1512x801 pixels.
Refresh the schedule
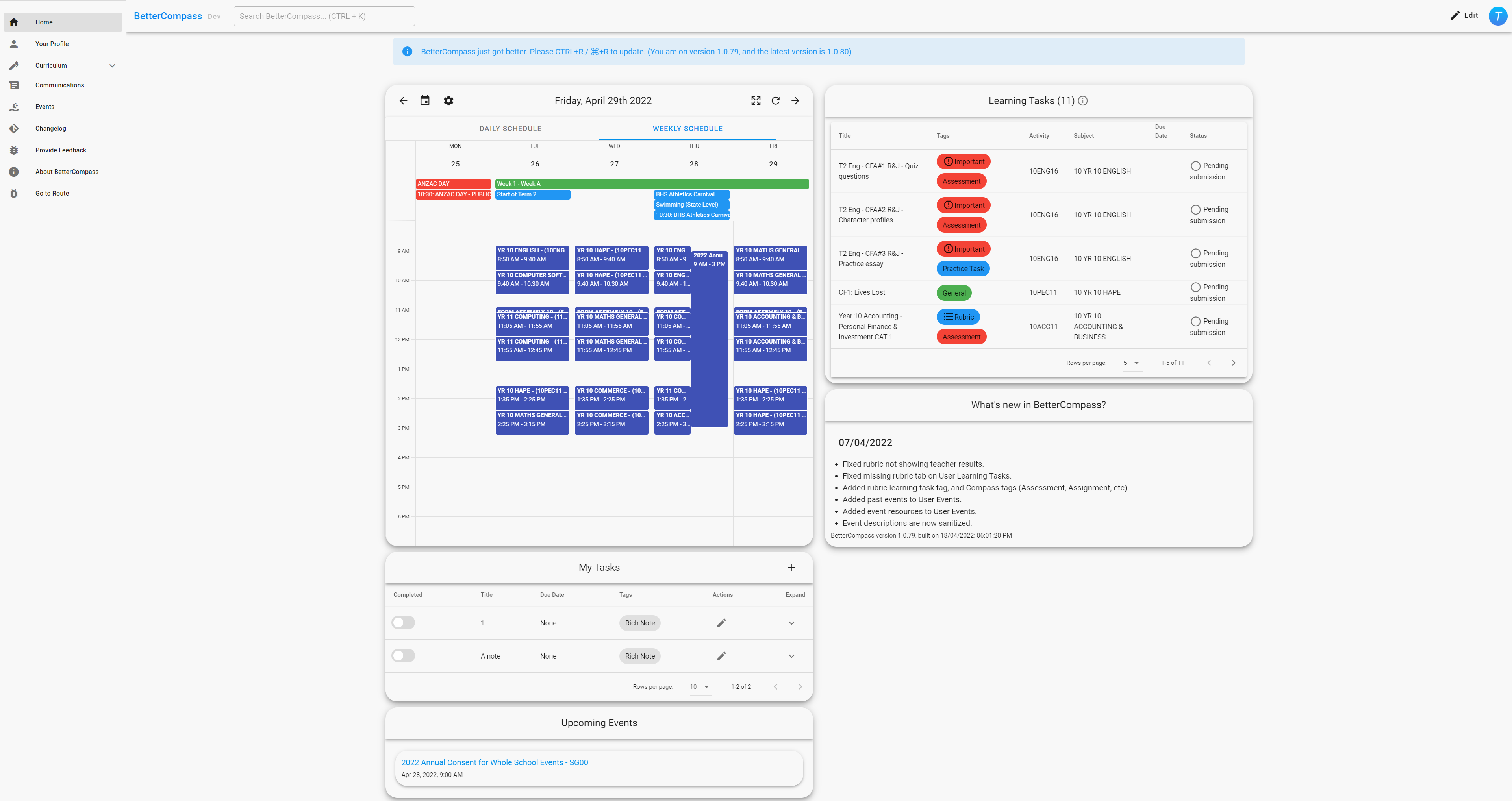coord(775,100)
